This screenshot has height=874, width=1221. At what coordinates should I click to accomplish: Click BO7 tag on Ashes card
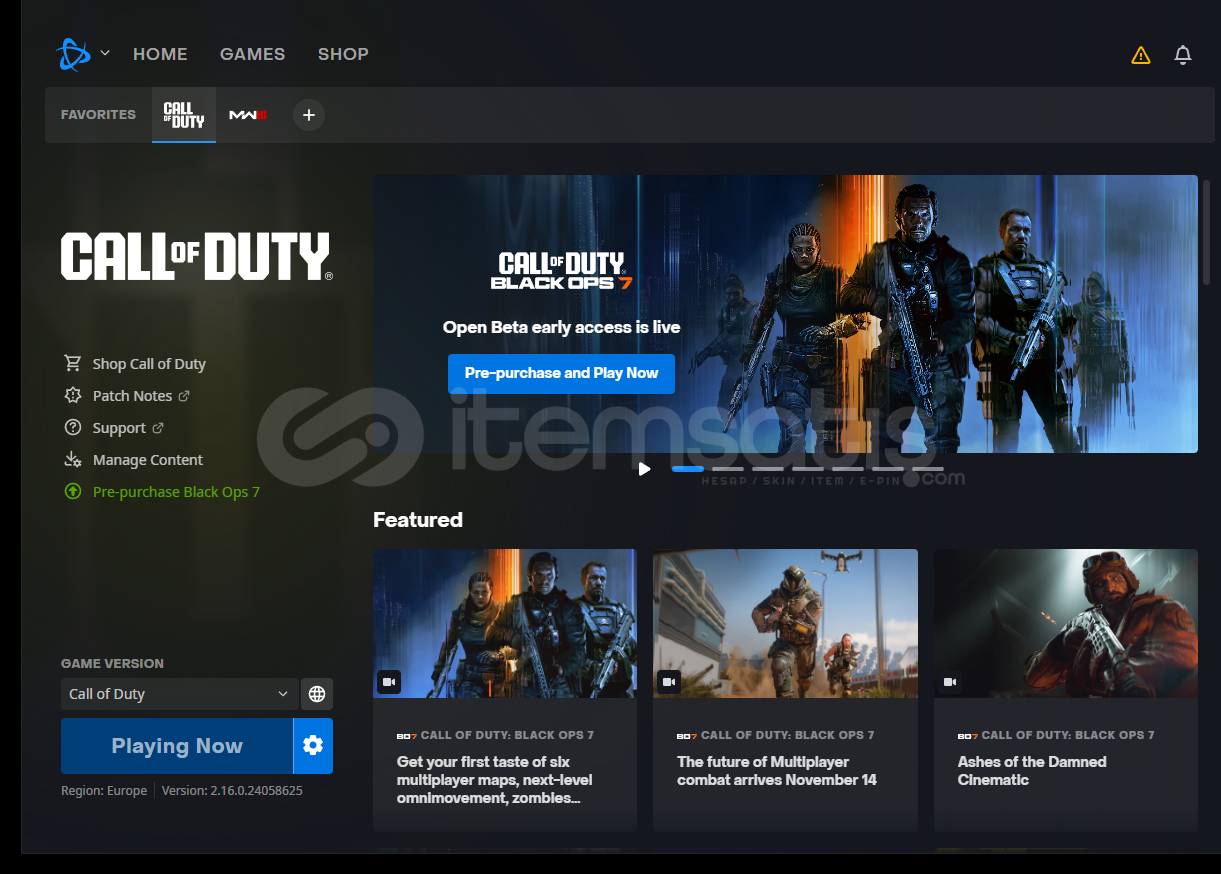968,735
